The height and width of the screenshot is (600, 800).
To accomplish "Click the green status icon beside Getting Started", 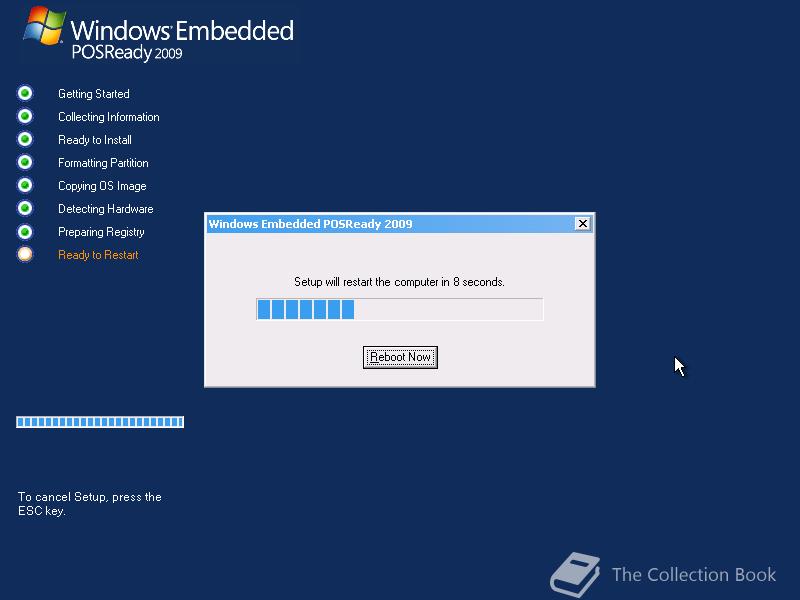I will 24,93.
